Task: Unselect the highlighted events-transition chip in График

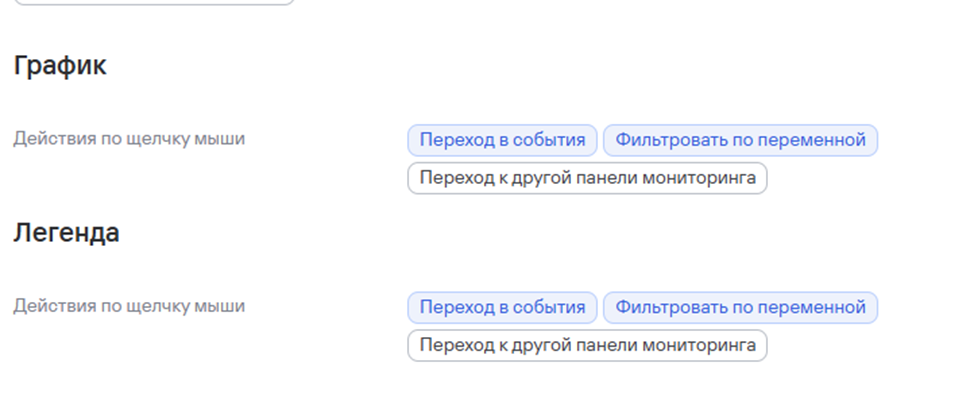Action: 502,140
